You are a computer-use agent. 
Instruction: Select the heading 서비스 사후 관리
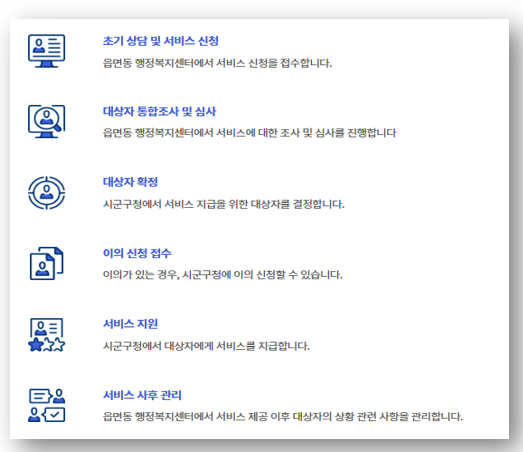pyautogui.click(x=142, y=395)
